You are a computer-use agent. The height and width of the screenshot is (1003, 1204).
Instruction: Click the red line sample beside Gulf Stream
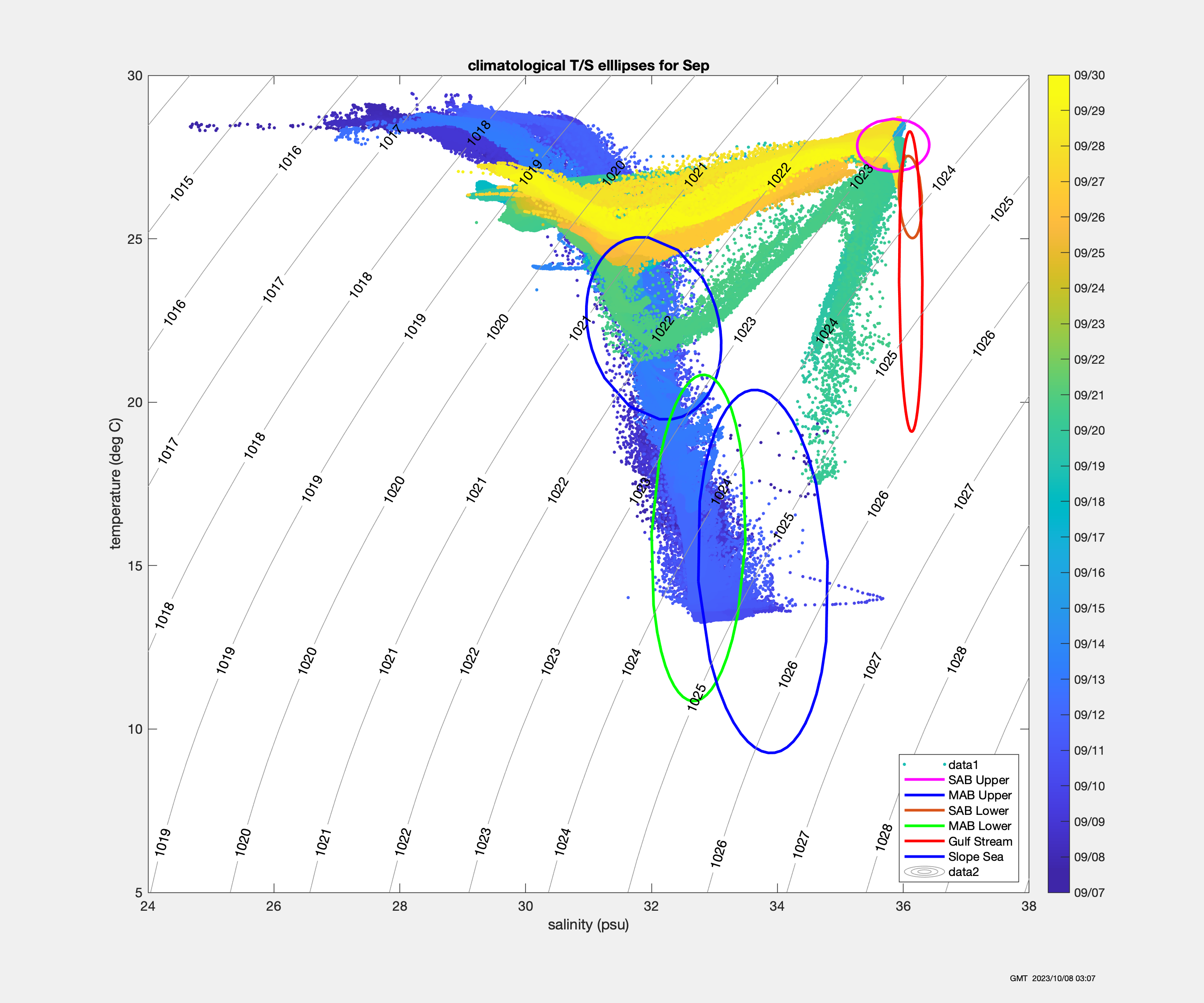[x=924, y=841]
